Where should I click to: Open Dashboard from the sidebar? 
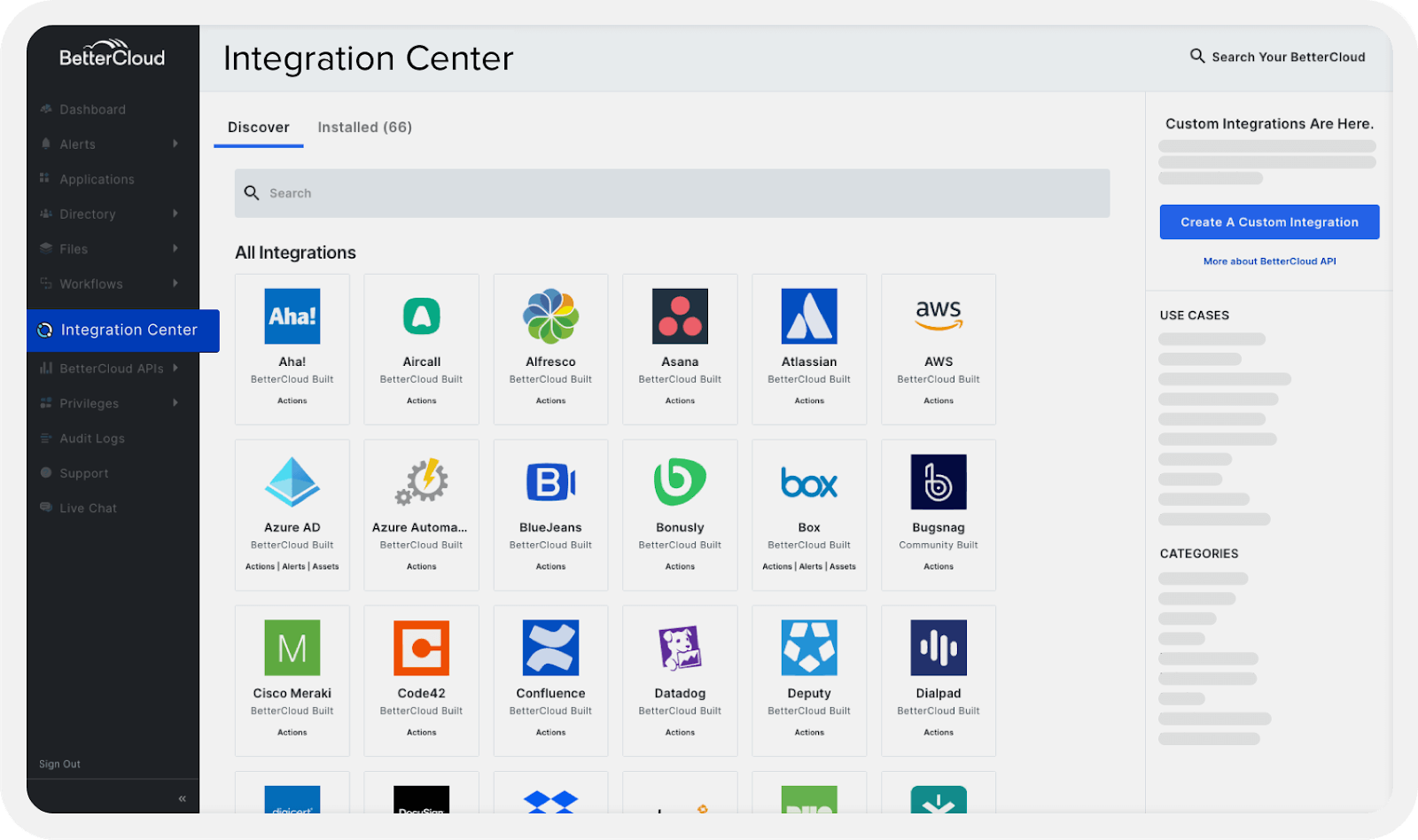[93, 109]
